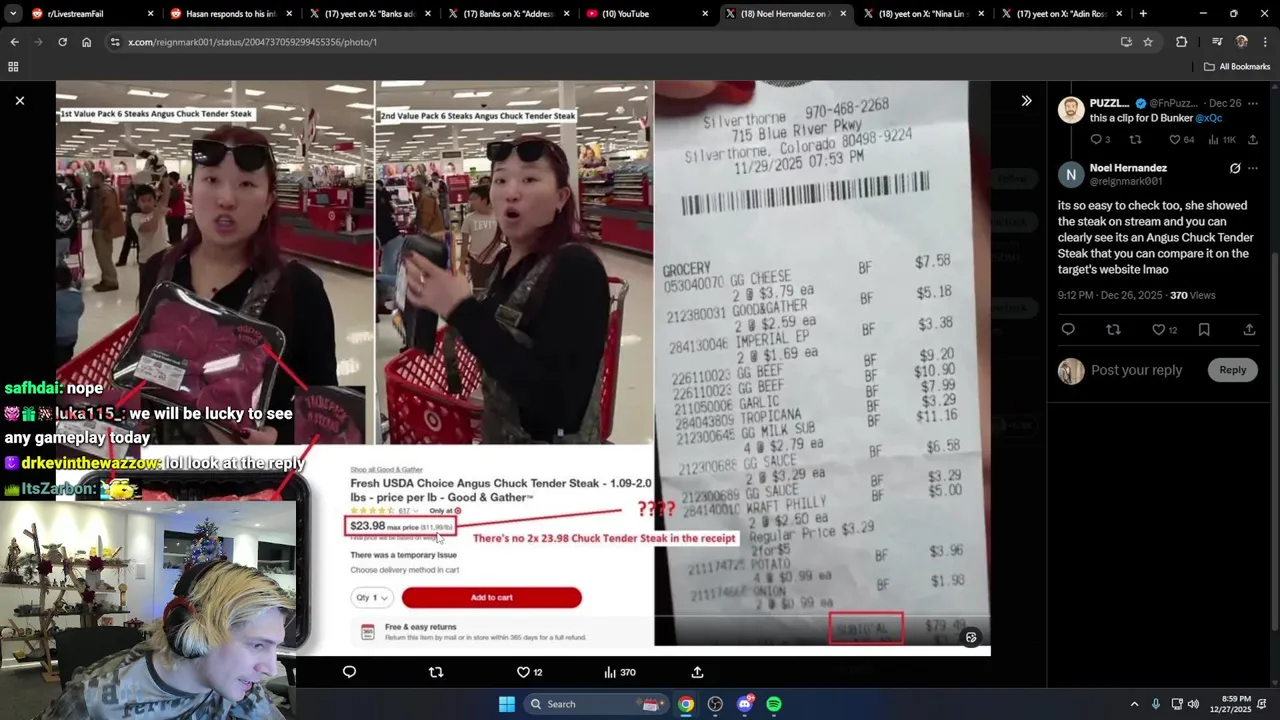Bookmark this page with star icon

1148,42
